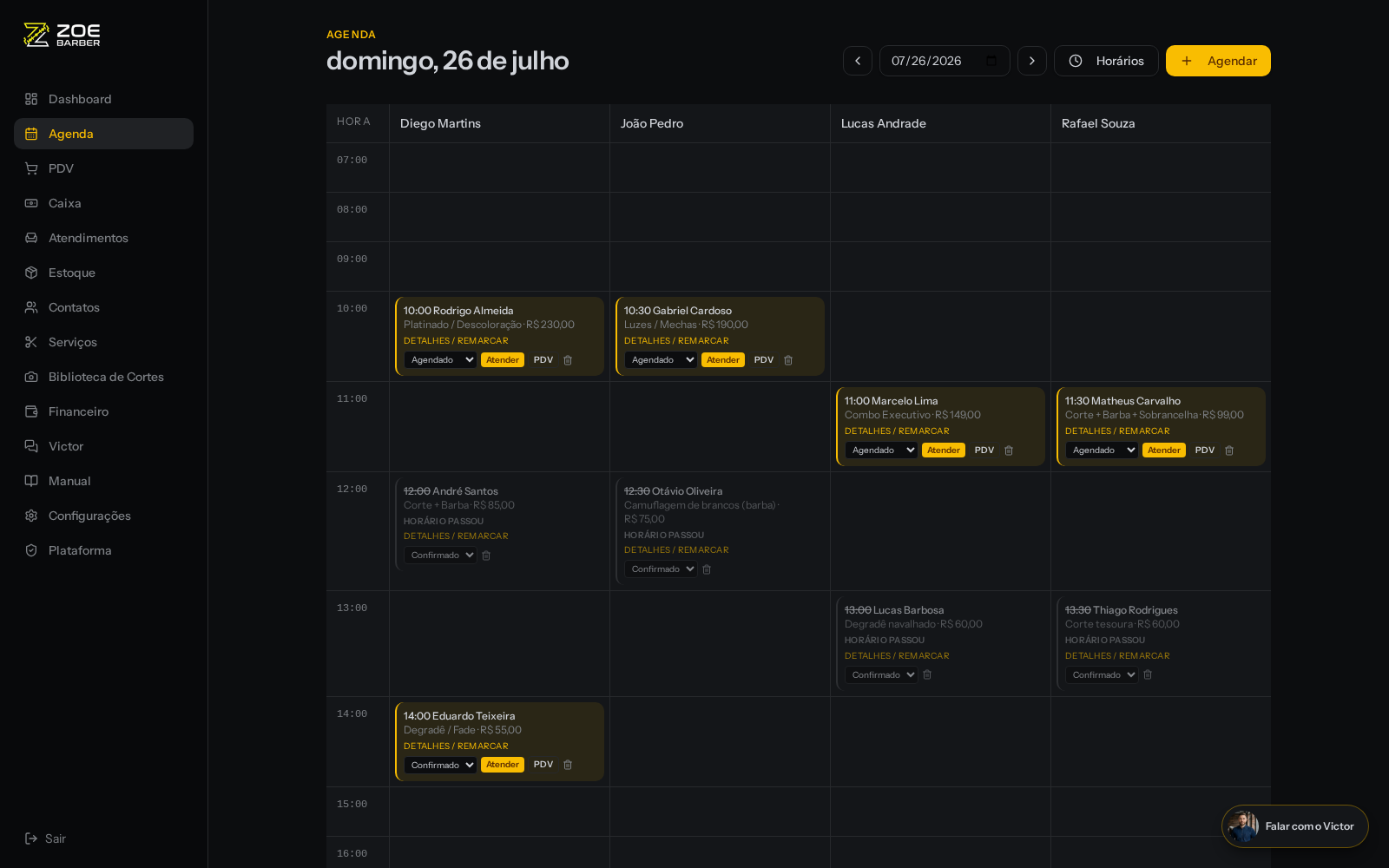
Task: Open Detalhes / Remarcar for Otávio Oliveira
Action: pos(676,550)
